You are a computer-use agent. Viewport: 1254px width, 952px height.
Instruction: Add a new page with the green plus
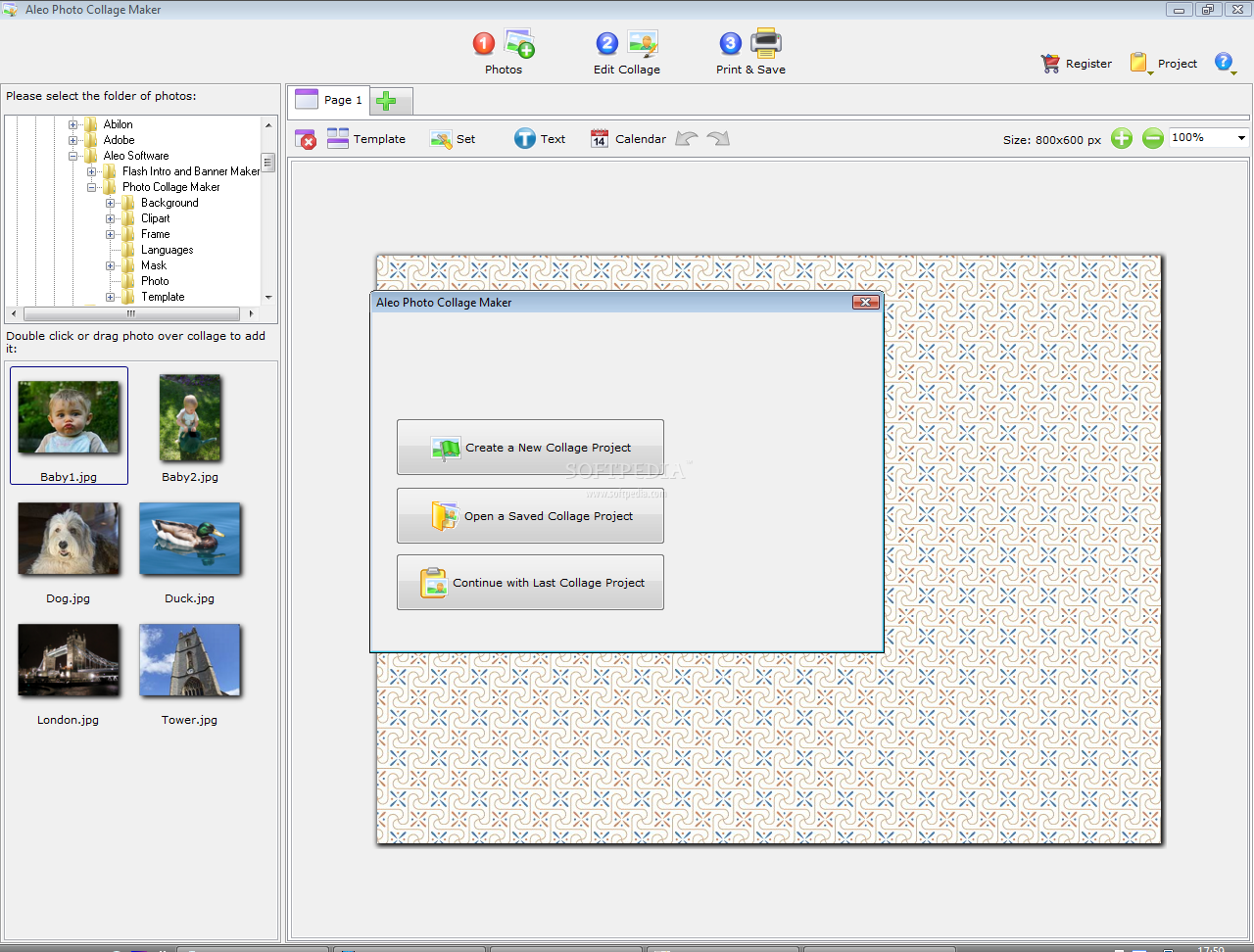(386, 100)
